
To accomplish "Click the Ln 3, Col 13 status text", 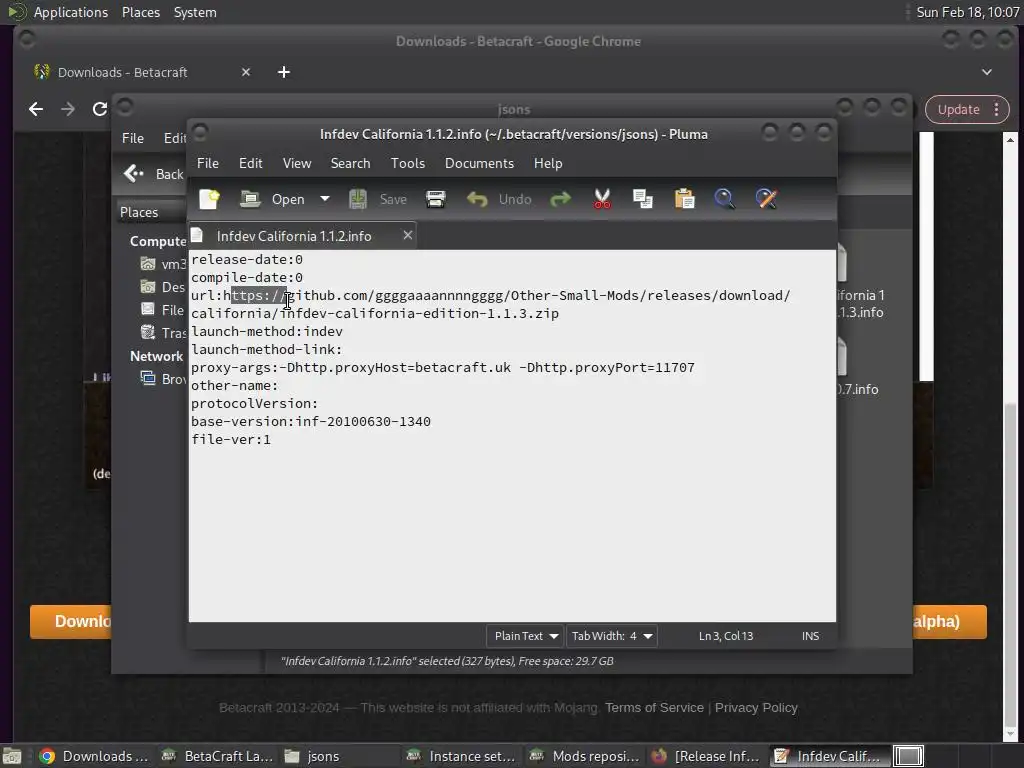I will click(726, 636).
